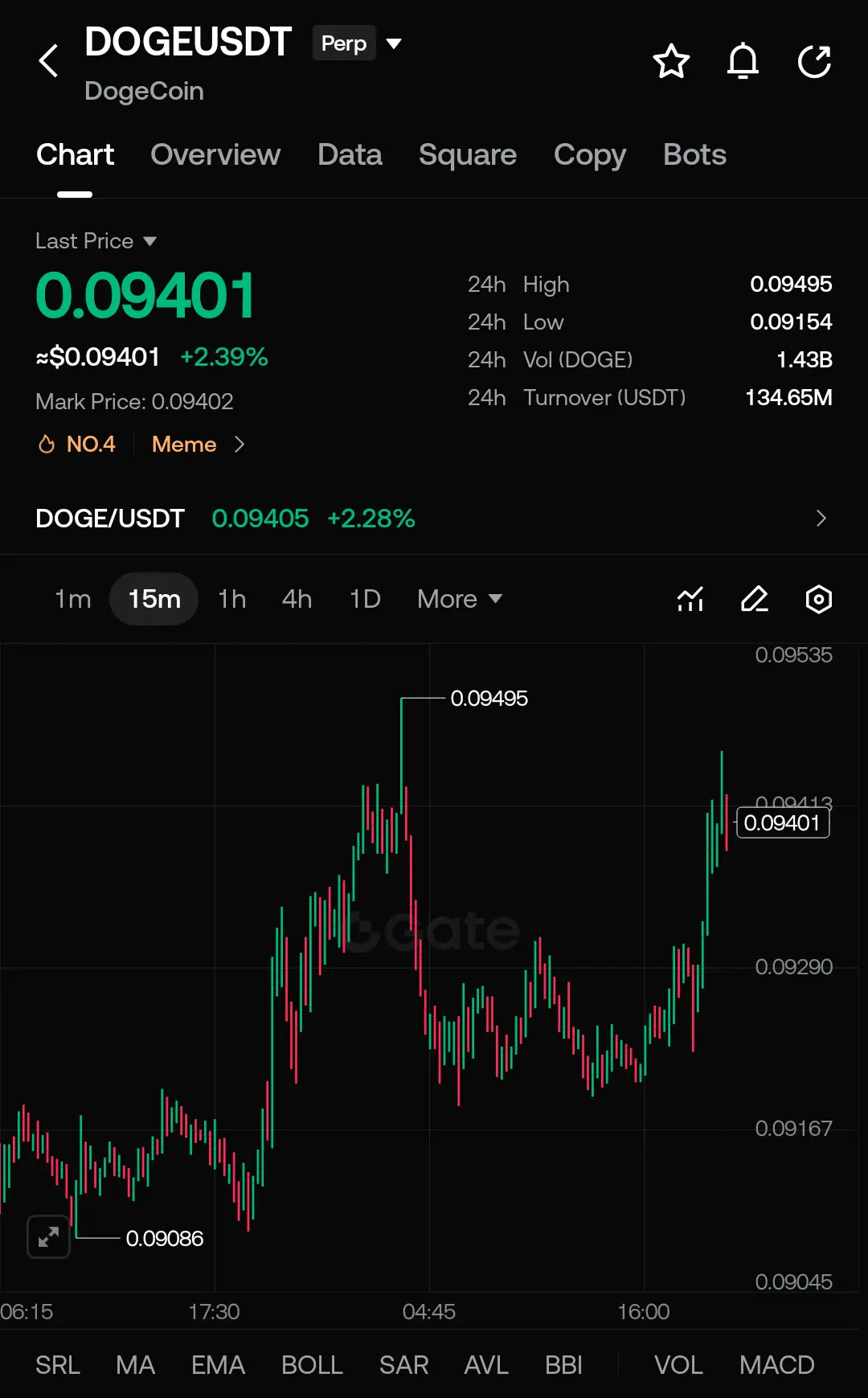Viewport: 868px width, 1398px height.
Task: Select the 4h timeframe
Action: (297, 599)
